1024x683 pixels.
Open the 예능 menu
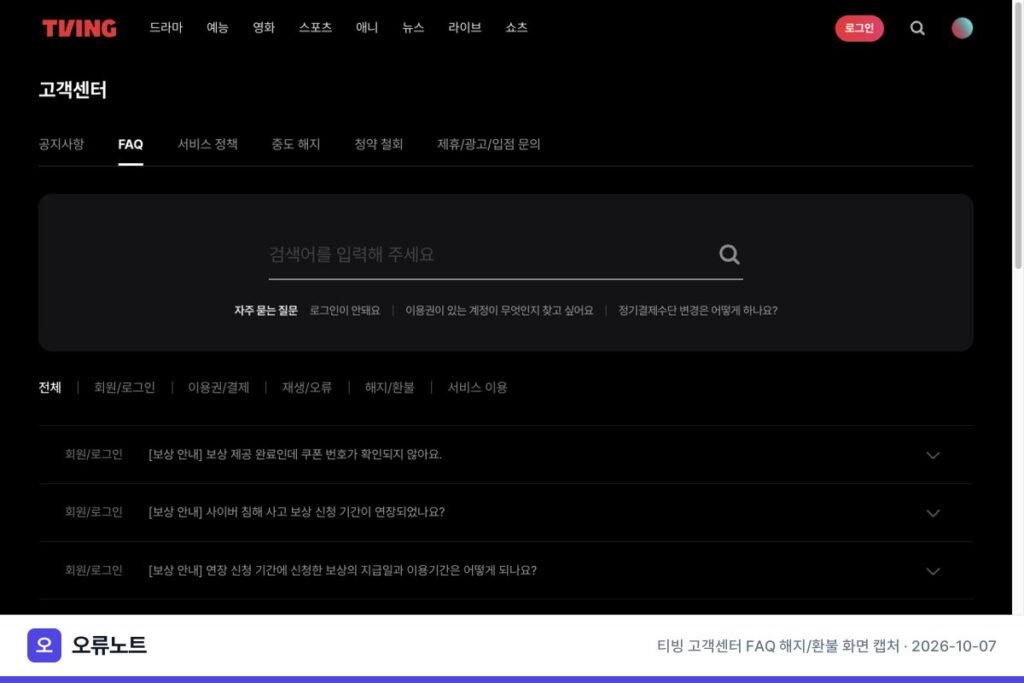(217, 27)
